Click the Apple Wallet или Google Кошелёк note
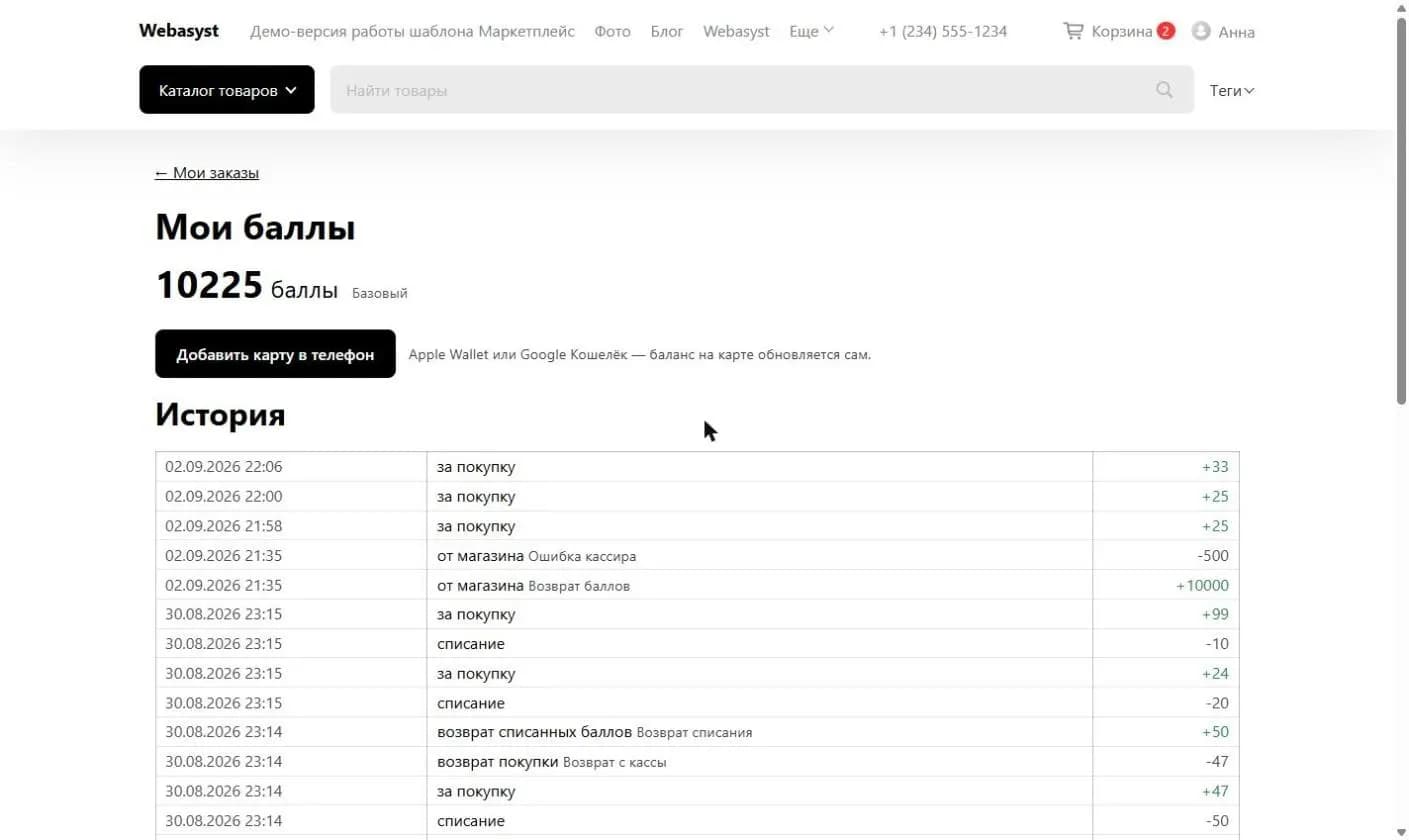The width and height of the screenshot is (1409, 840). coord(640,354)
